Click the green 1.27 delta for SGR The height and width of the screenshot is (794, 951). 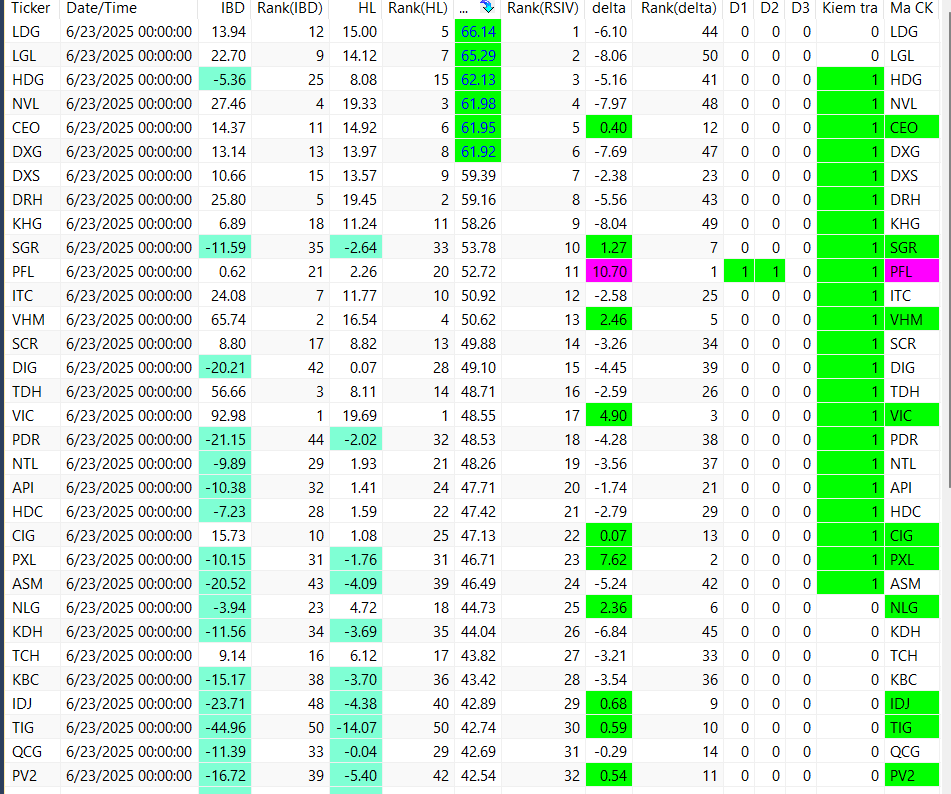point(609,247)
